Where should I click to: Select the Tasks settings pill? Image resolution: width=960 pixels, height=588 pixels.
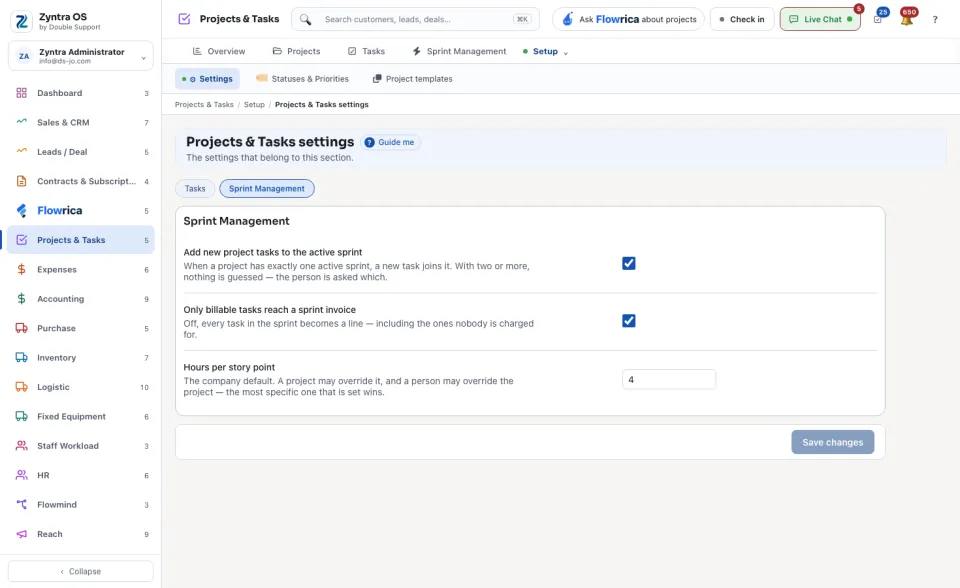(x=195, y=189)
